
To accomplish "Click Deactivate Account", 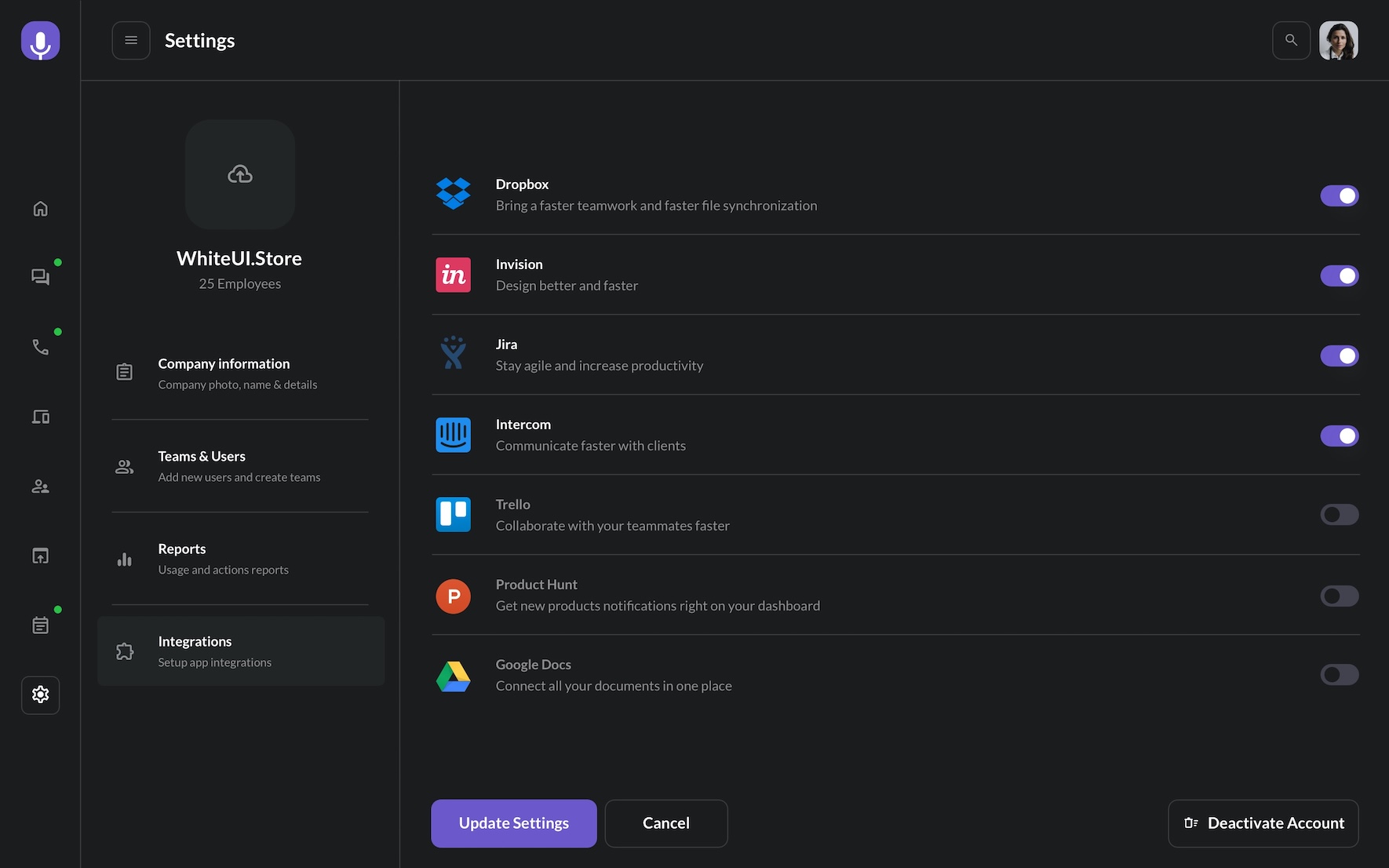I will 1263,823.
